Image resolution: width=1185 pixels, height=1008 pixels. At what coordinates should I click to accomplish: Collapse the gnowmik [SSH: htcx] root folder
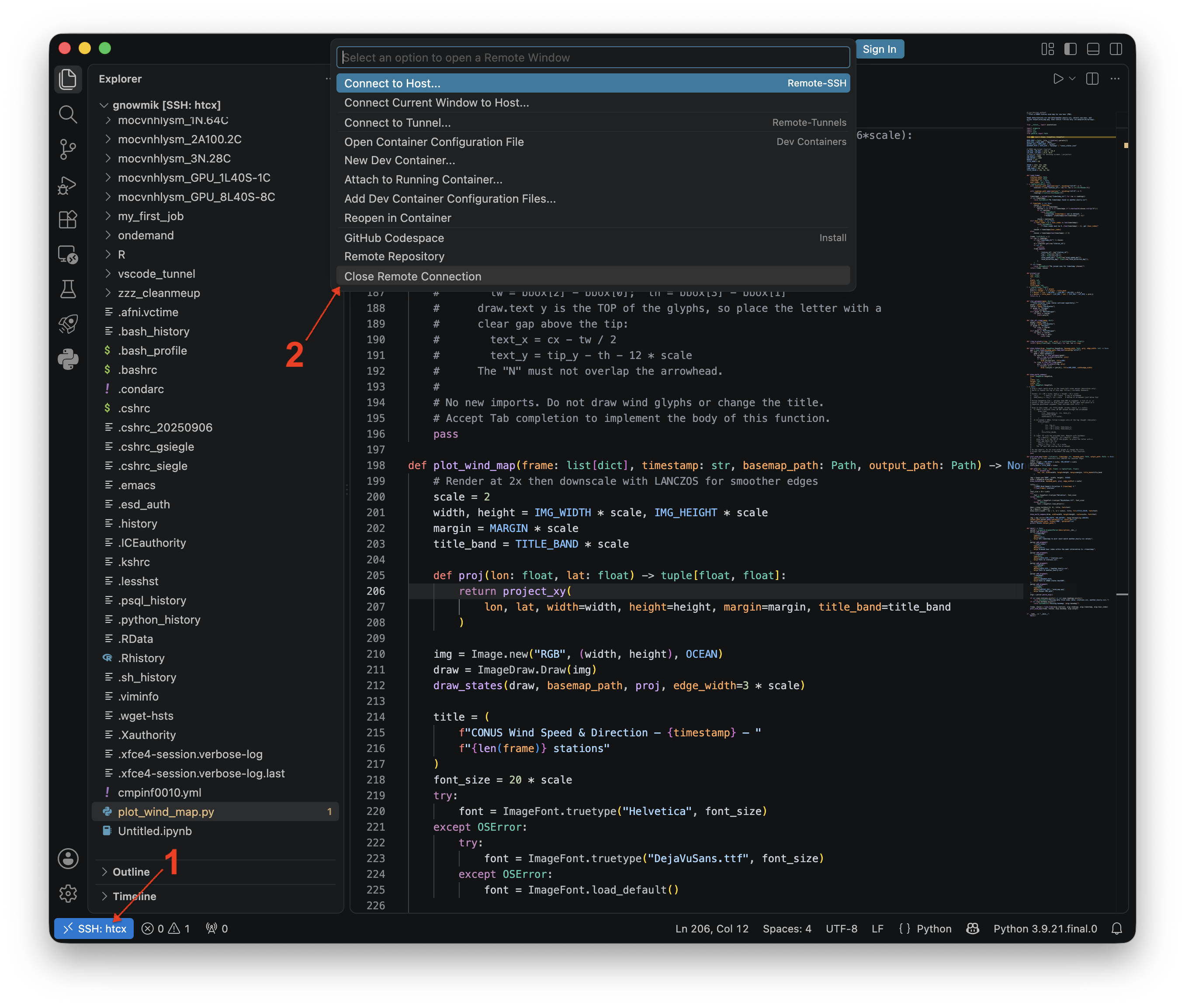(215, 105)
